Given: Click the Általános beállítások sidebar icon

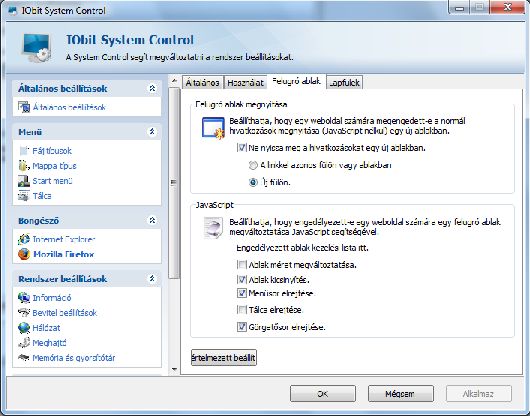Looking at the screenshot, I should 24,107.
